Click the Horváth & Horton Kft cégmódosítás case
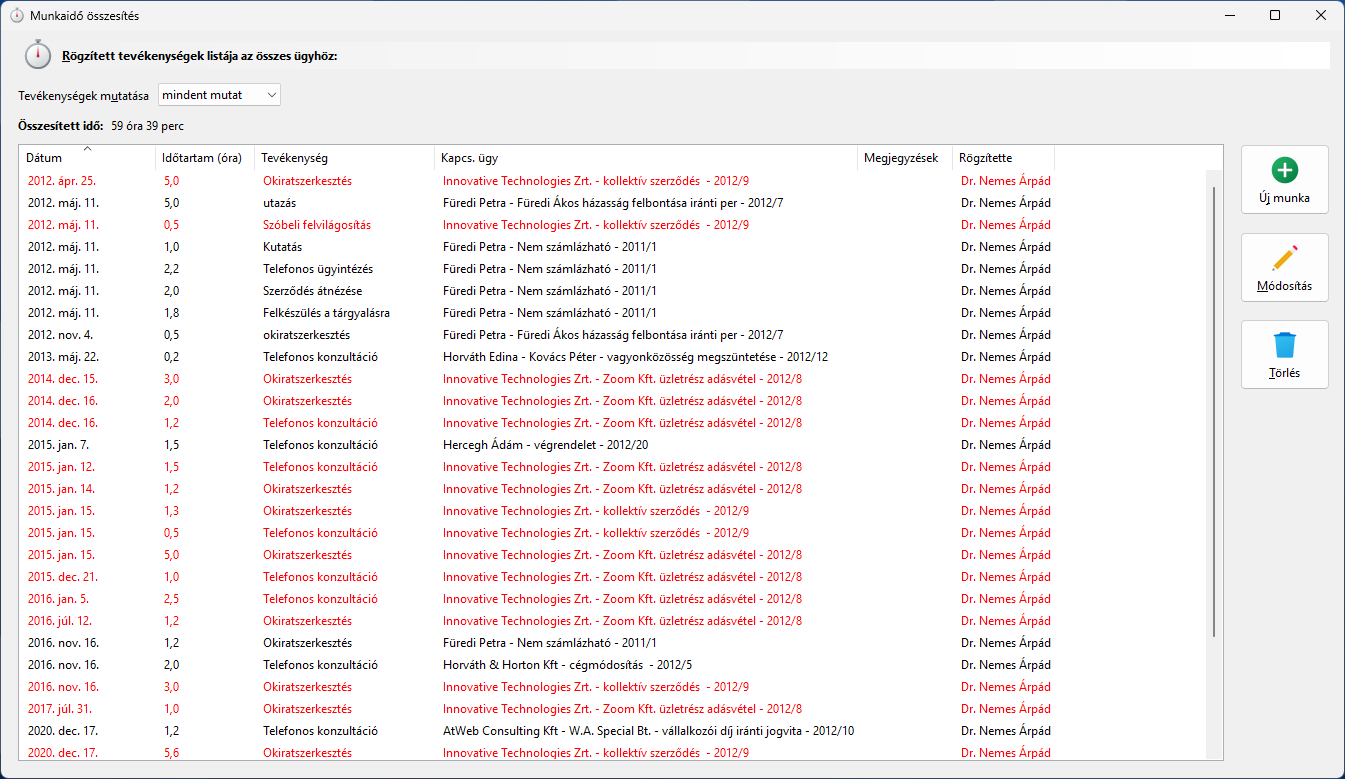 (x=568, y=665)
